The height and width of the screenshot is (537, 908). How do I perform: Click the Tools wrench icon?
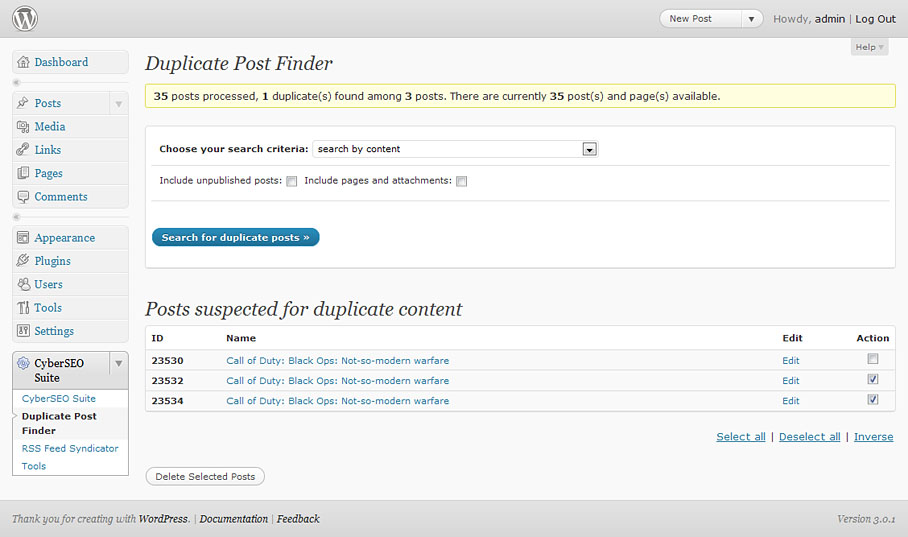pyautogui.click(x=23, y=308)
